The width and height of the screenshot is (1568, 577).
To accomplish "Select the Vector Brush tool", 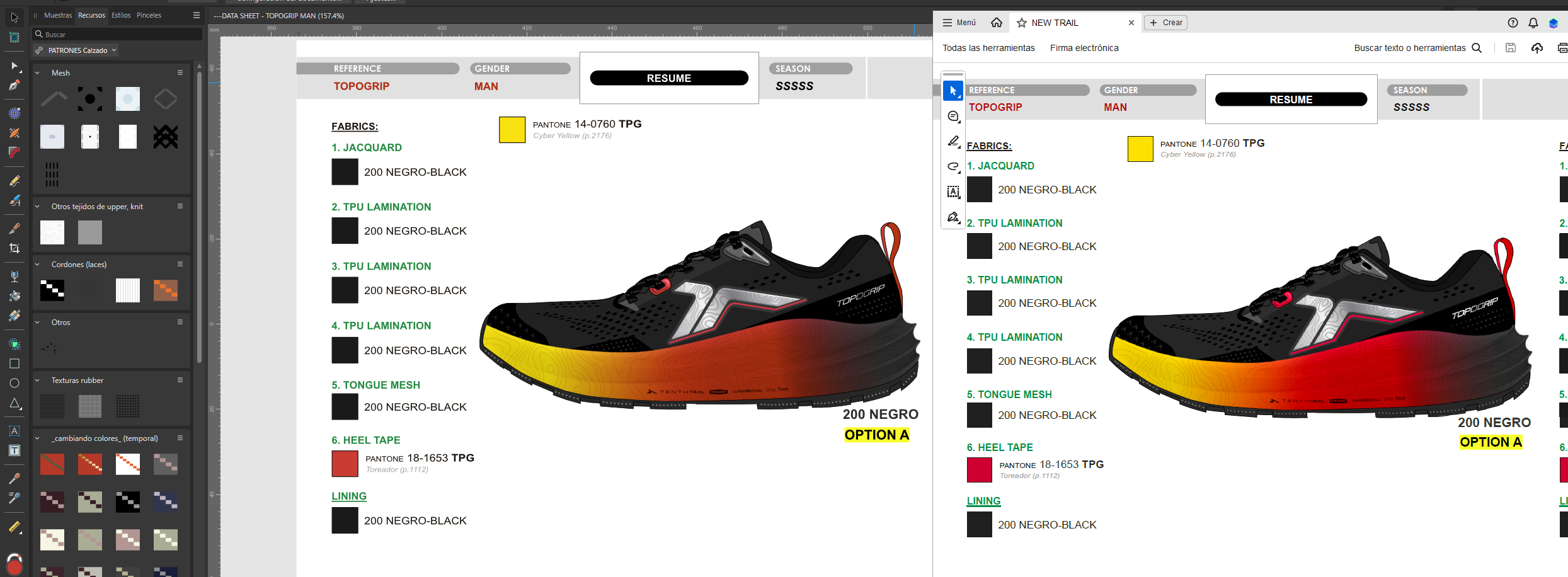I will pyautogui.click(x=14, y=200).
